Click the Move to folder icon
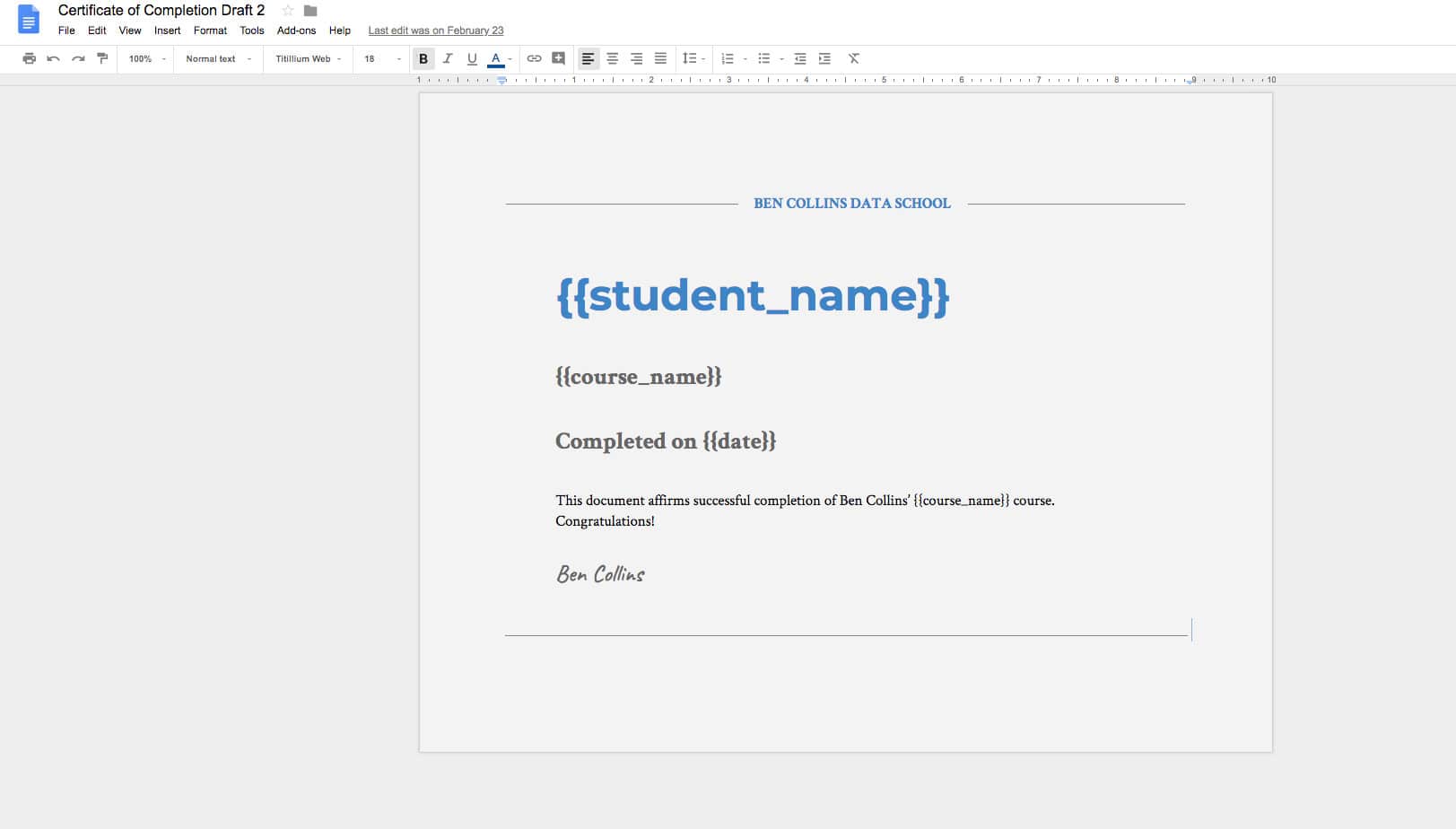The width and height of the screenshot is (1456, 829). pos(310,11)
